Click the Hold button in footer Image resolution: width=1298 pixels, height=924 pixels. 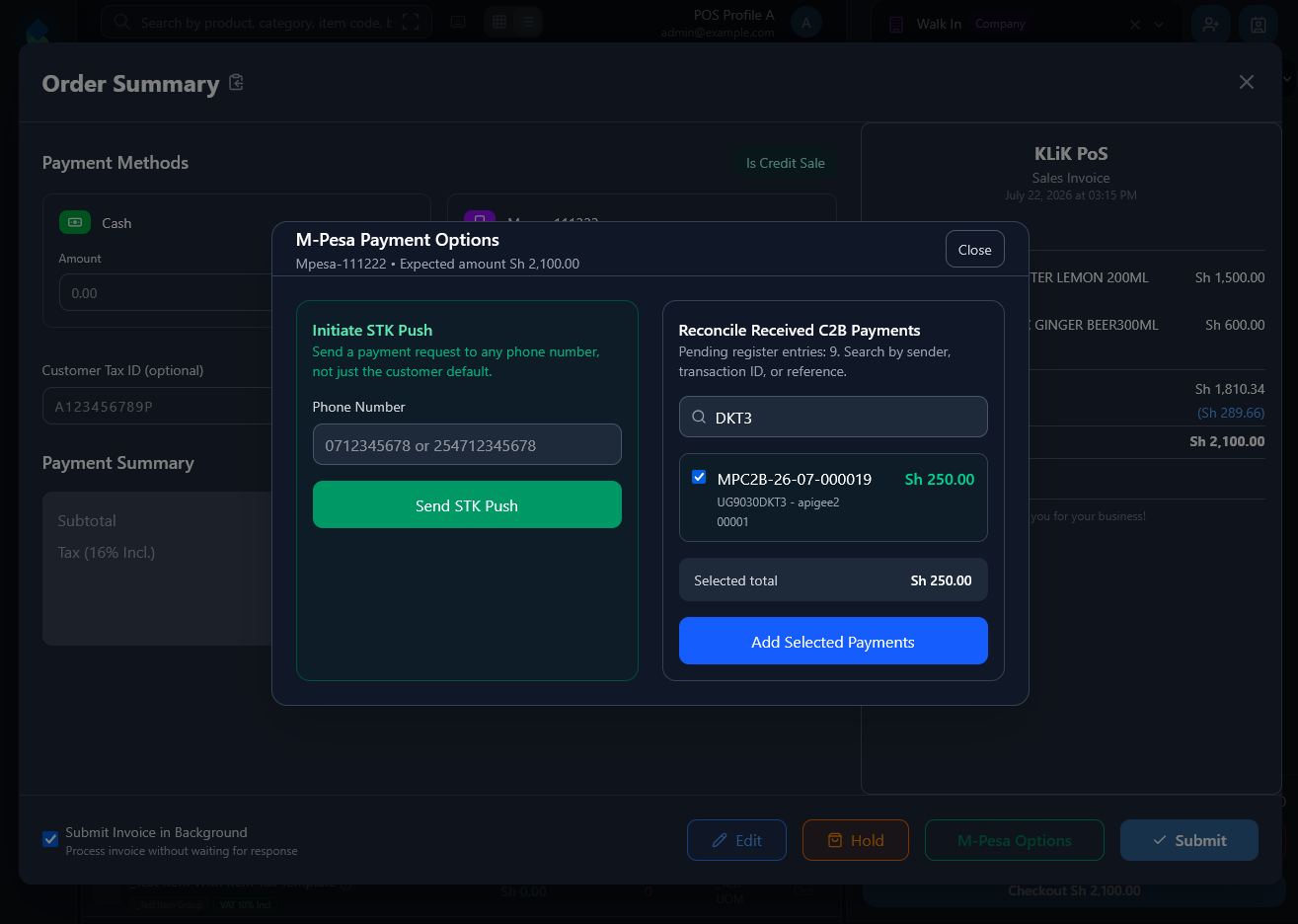click(x=855, y=840)
